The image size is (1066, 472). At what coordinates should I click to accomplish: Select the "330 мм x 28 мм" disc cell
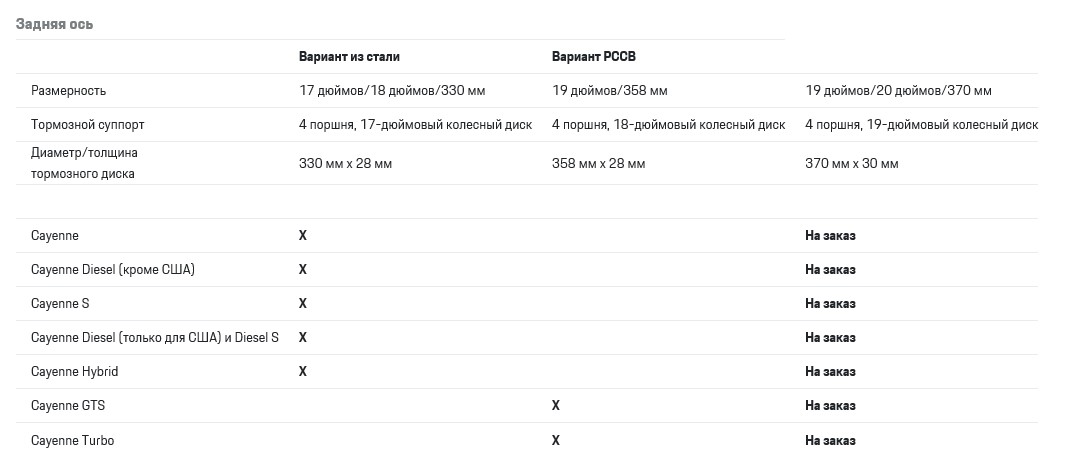(x=346, y=163)
